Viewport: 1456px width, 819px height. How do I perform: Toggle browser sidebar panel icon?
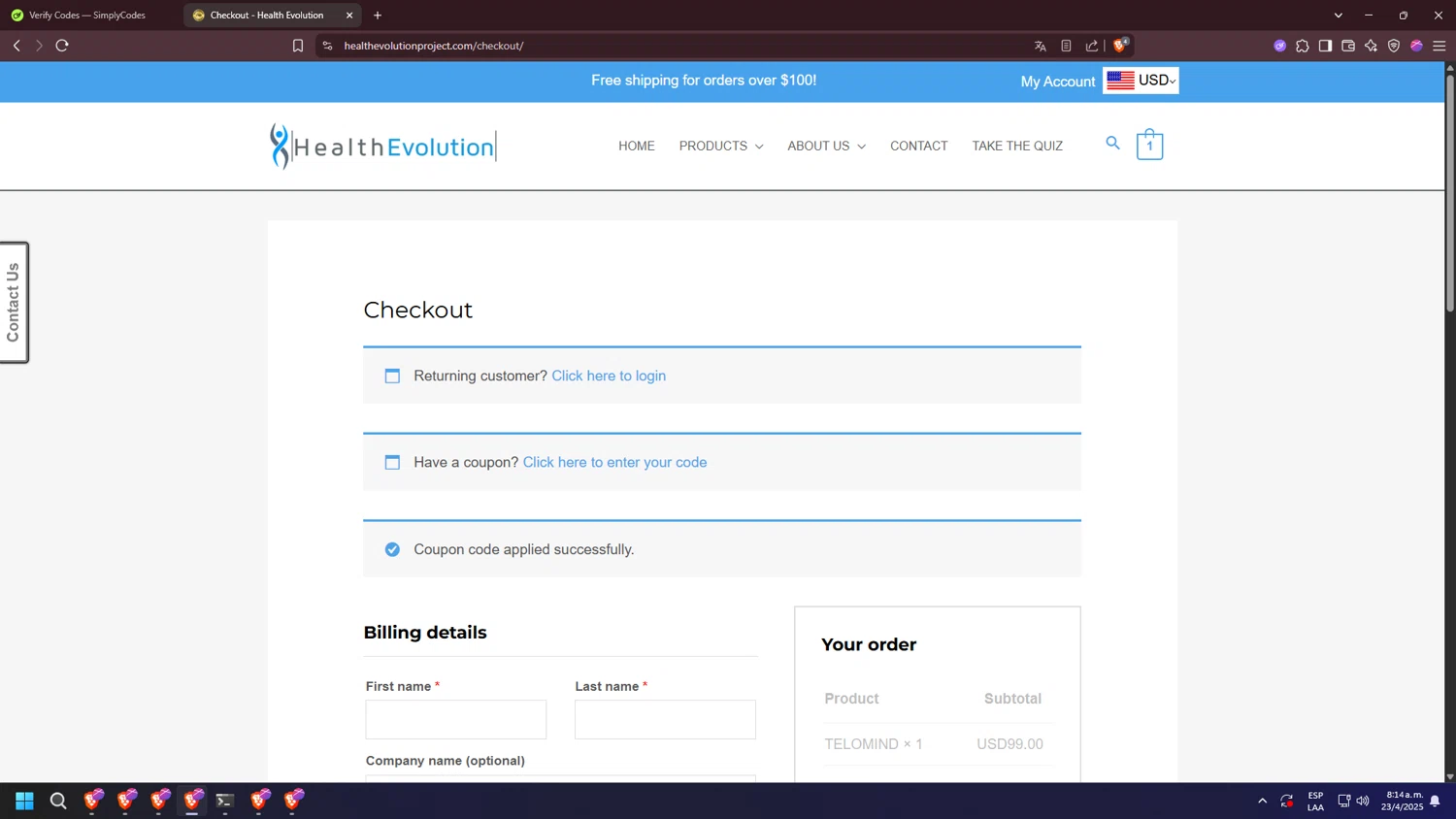click(x=1325, y=46)
